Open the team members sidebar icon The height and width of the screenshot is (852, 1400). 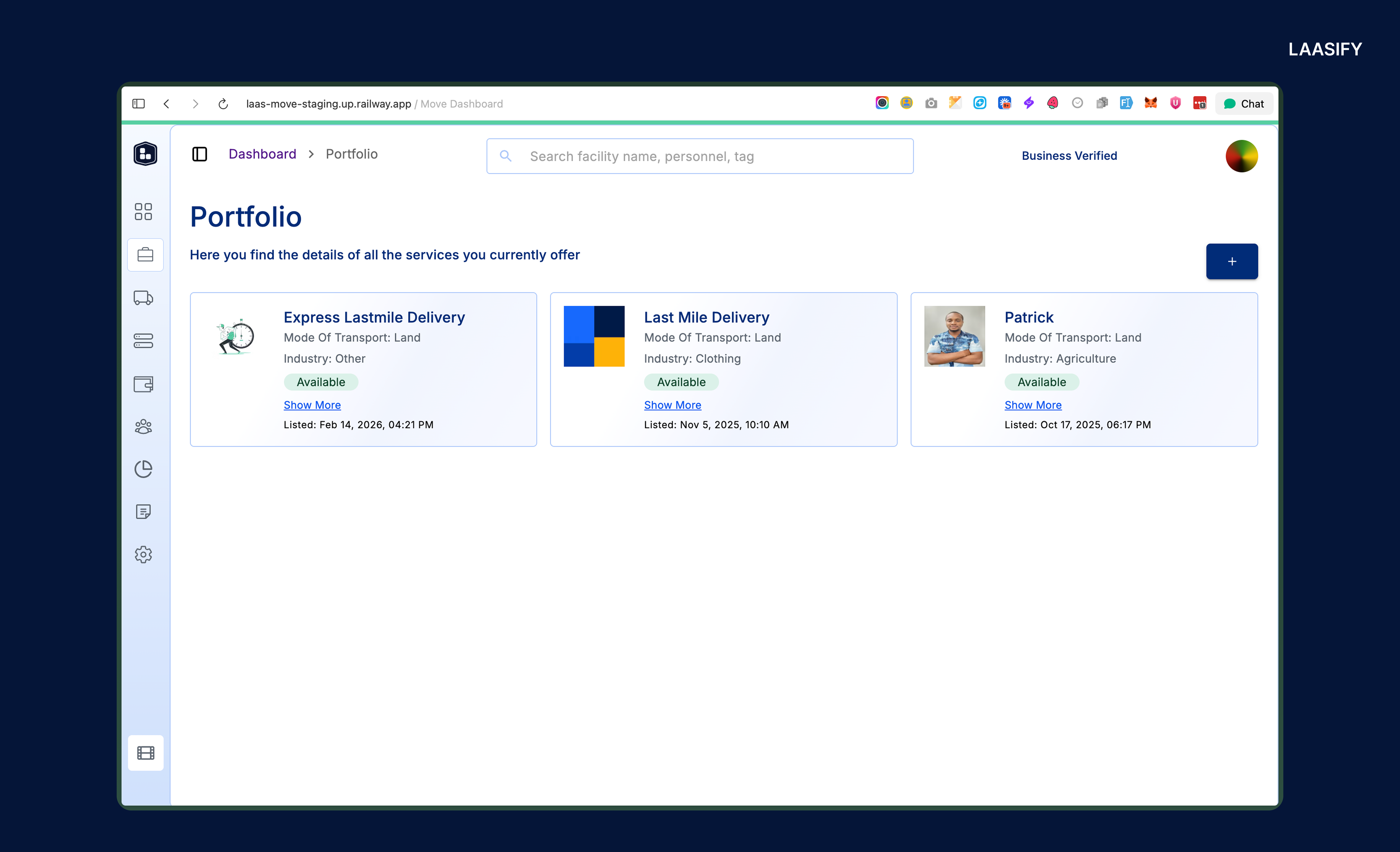point(143,427)
